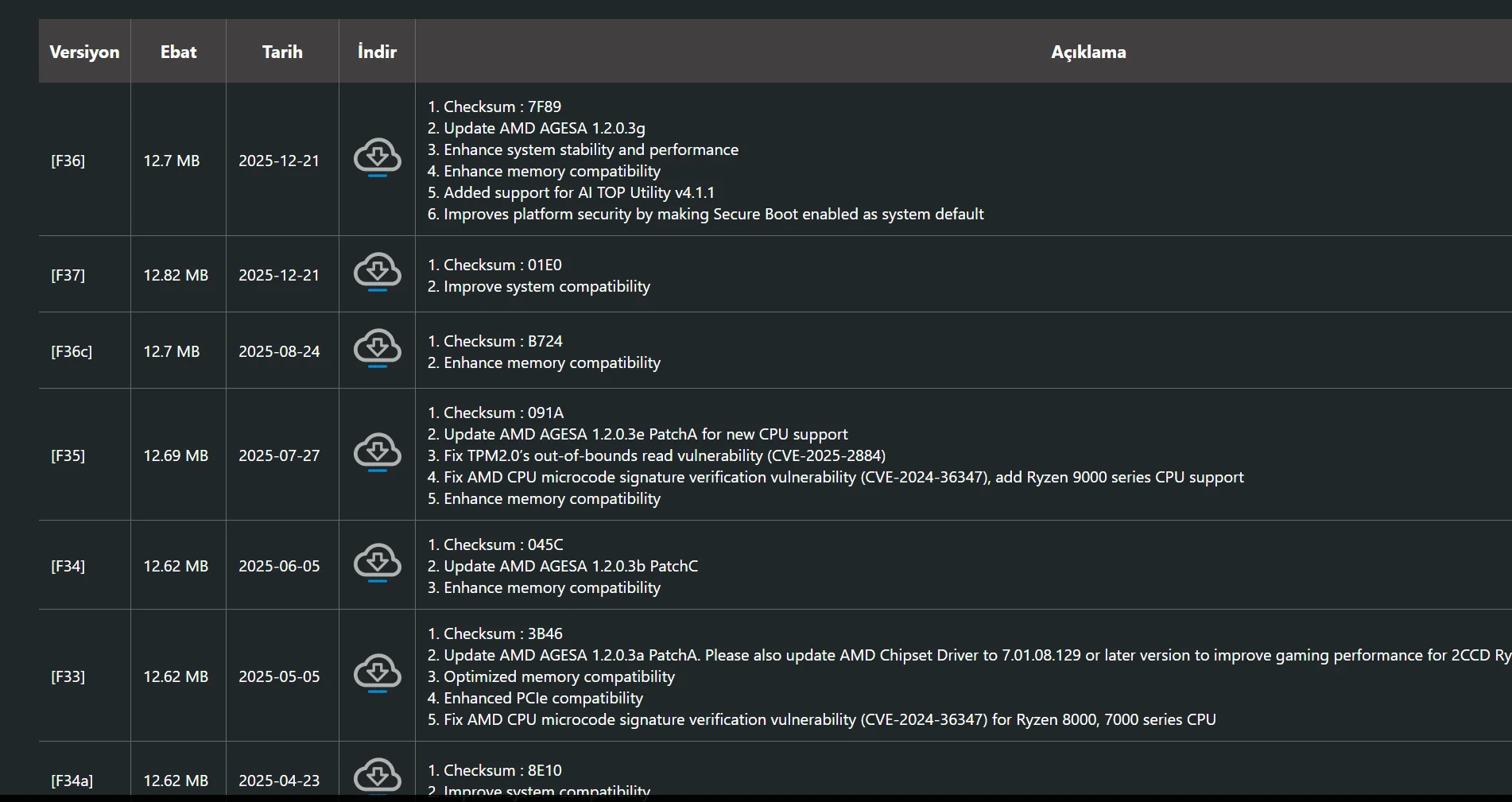Image resolution: width=1512 pixels, height=802 pixels.
Task: Select the [F35] version label
Action: (x=68, y=455)
